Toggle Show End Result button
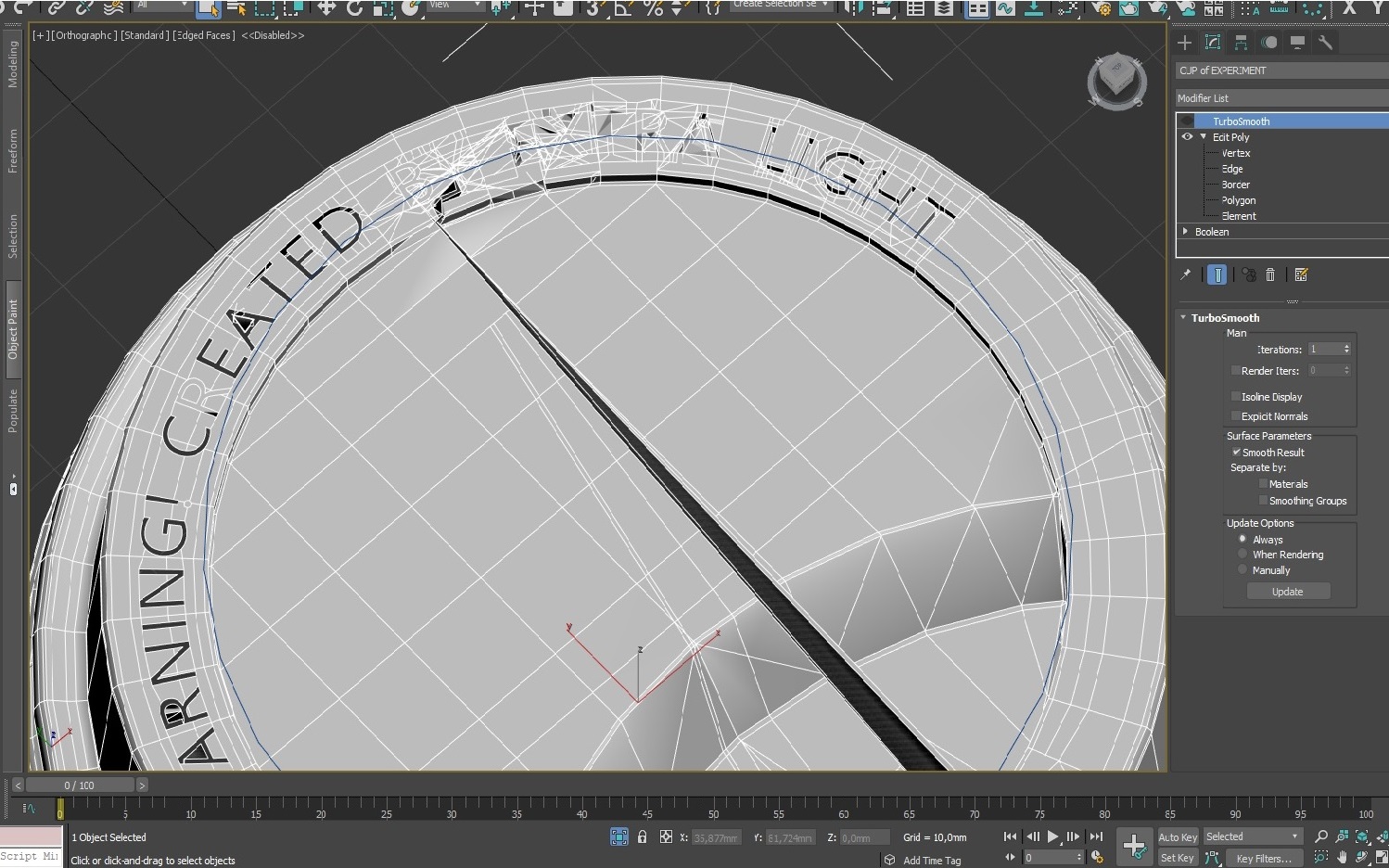Viewport: 1389px width, 868px height. pyautogui.click(x=1217, y=274)
